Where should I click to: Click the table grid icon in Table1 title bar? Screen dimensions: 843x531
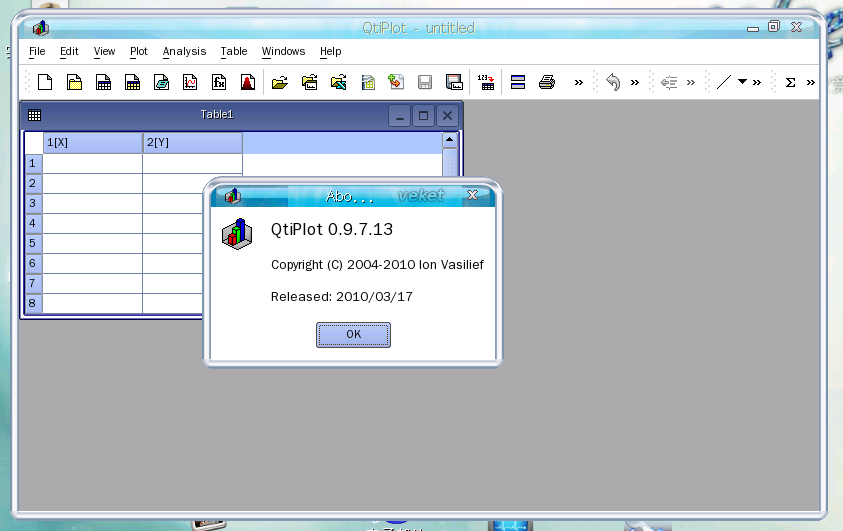[34, 114]
